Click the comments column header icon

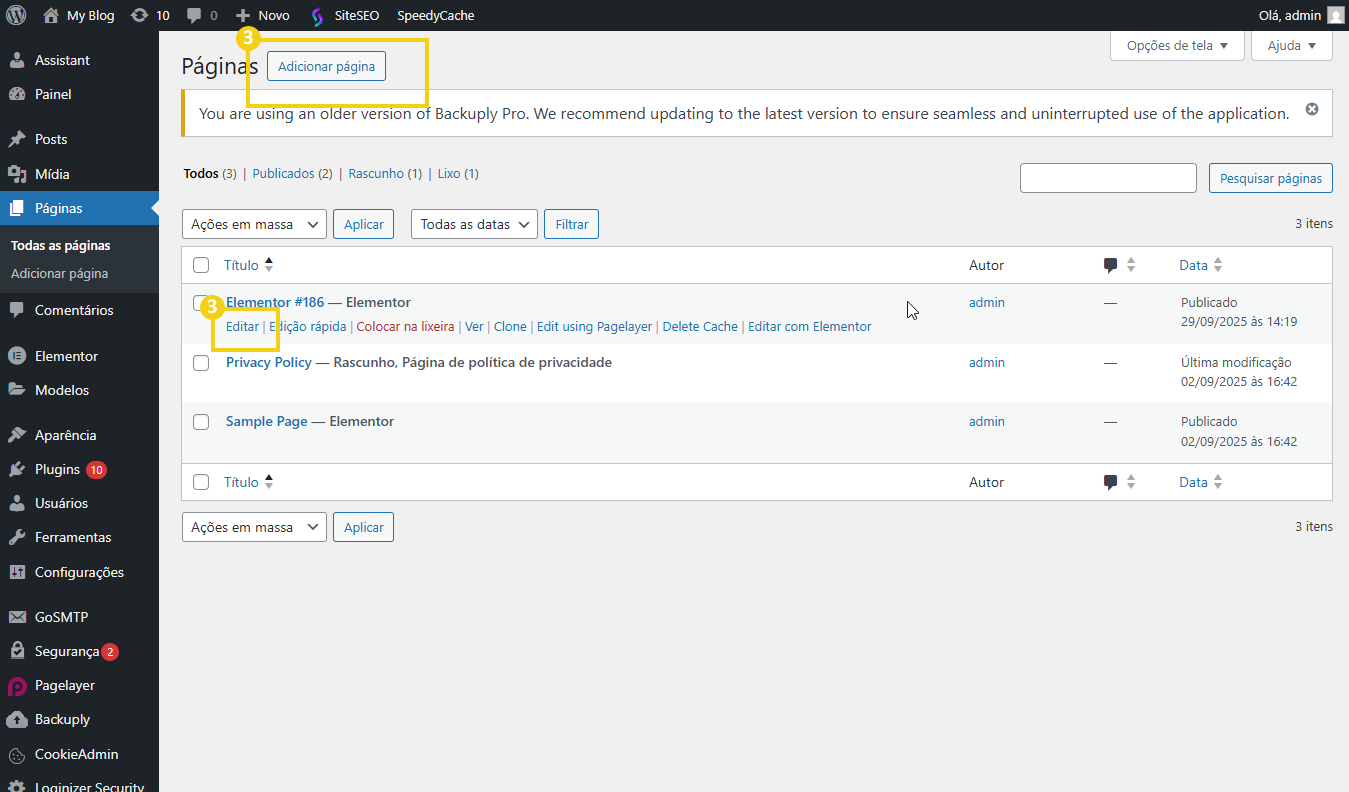point(1110,265)
